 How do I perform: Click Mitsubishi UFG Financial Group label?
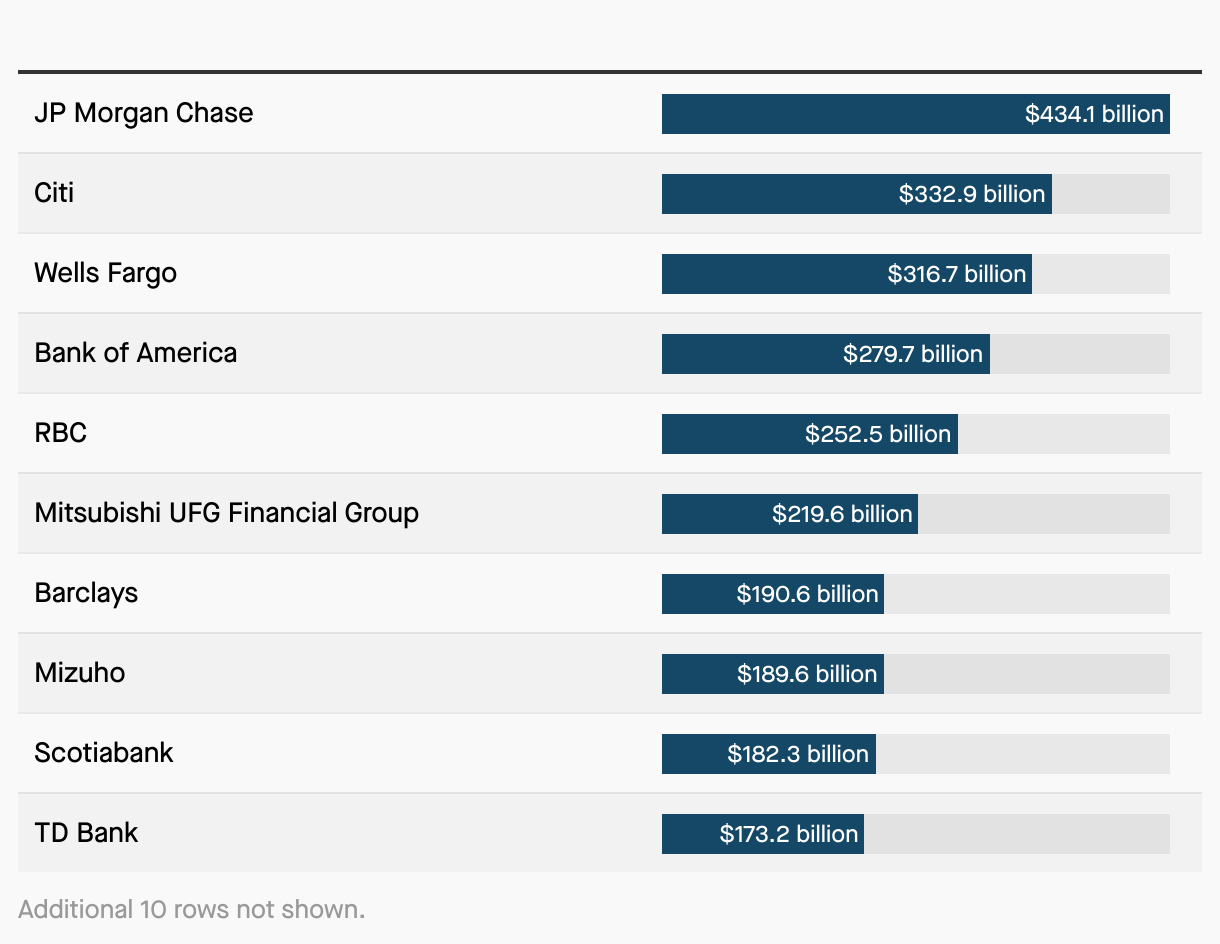[227, 513]
